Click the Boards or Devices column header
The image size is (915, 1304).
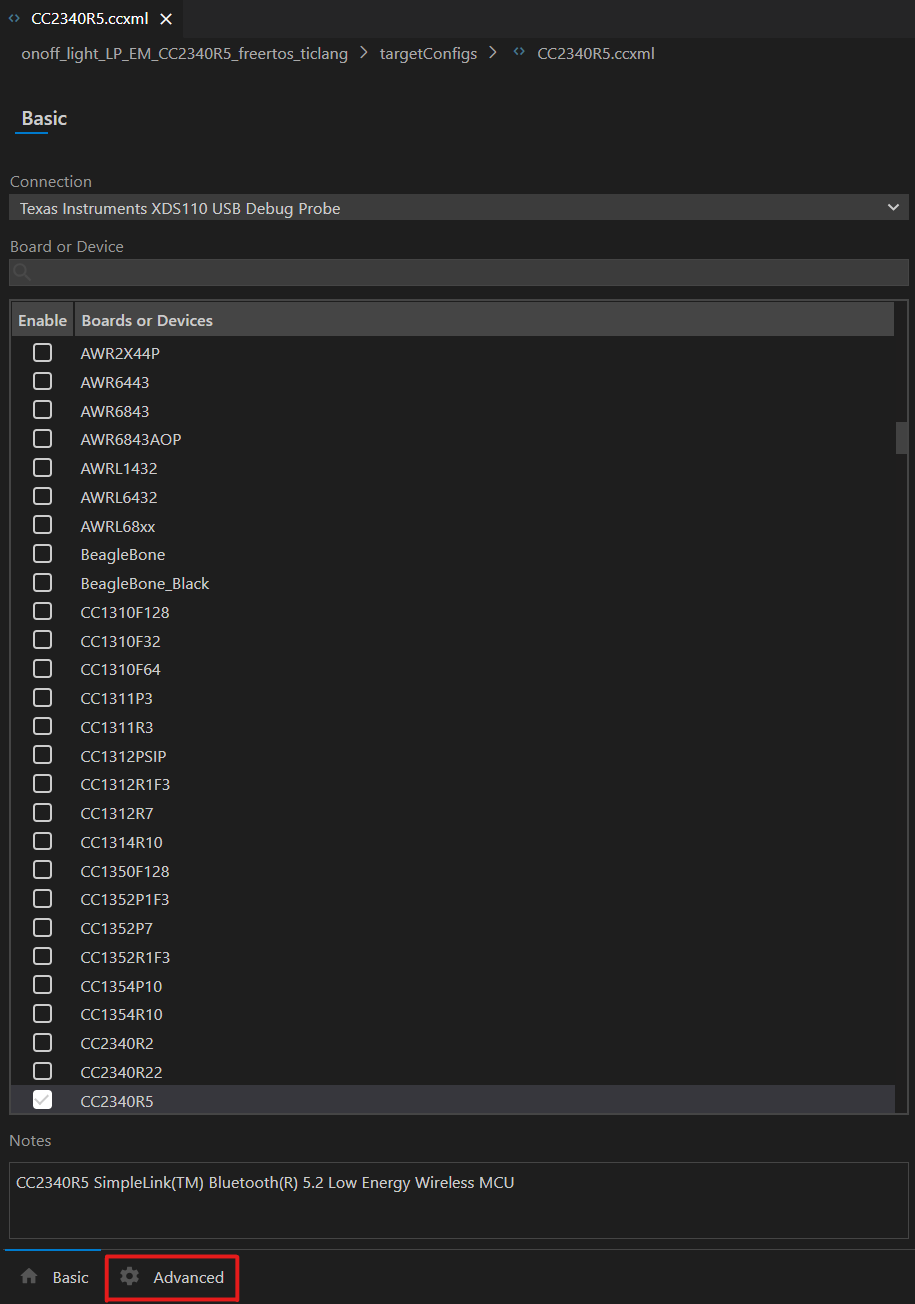click(x=147, y=320)
